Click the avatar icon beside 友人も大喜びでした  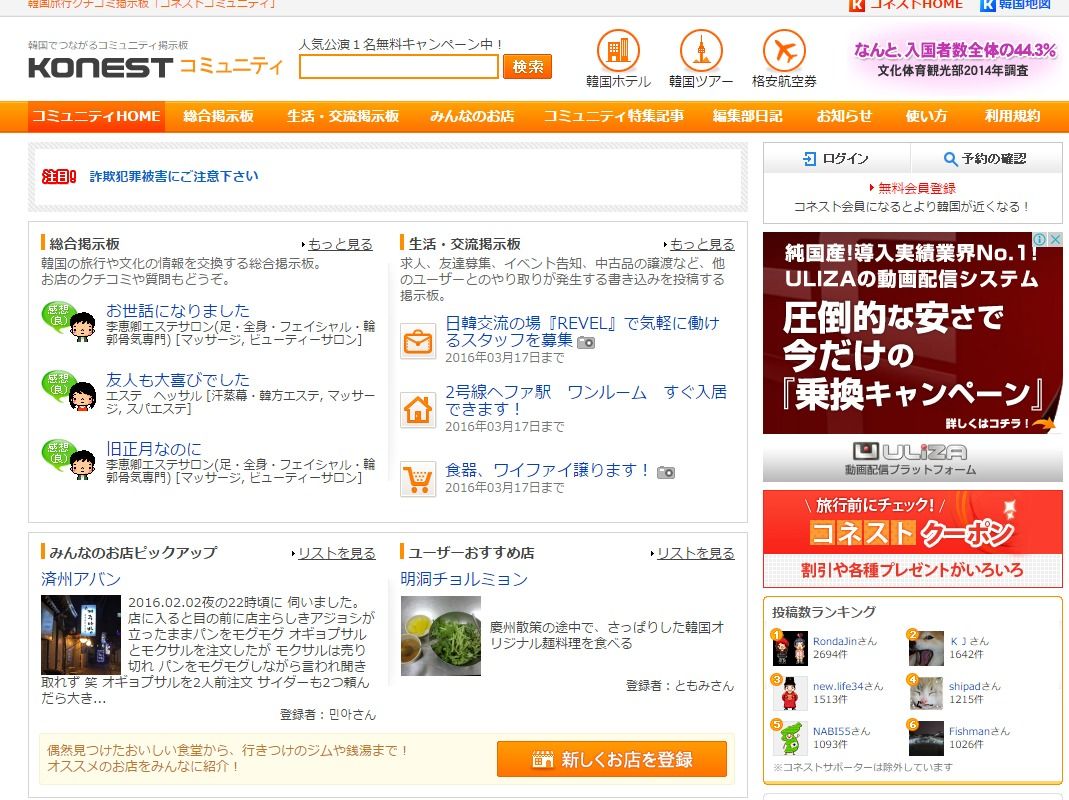coord(69,391)
